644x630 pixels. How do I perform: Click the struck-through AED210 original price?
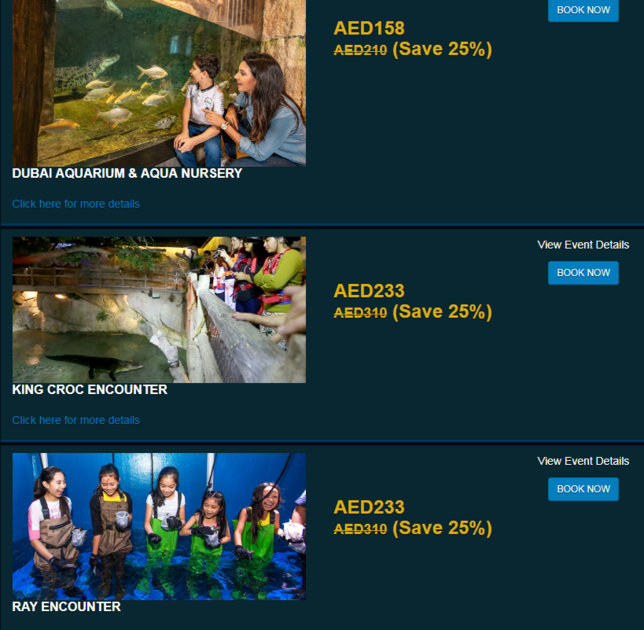pyautogui.click(x=360, y=50)
